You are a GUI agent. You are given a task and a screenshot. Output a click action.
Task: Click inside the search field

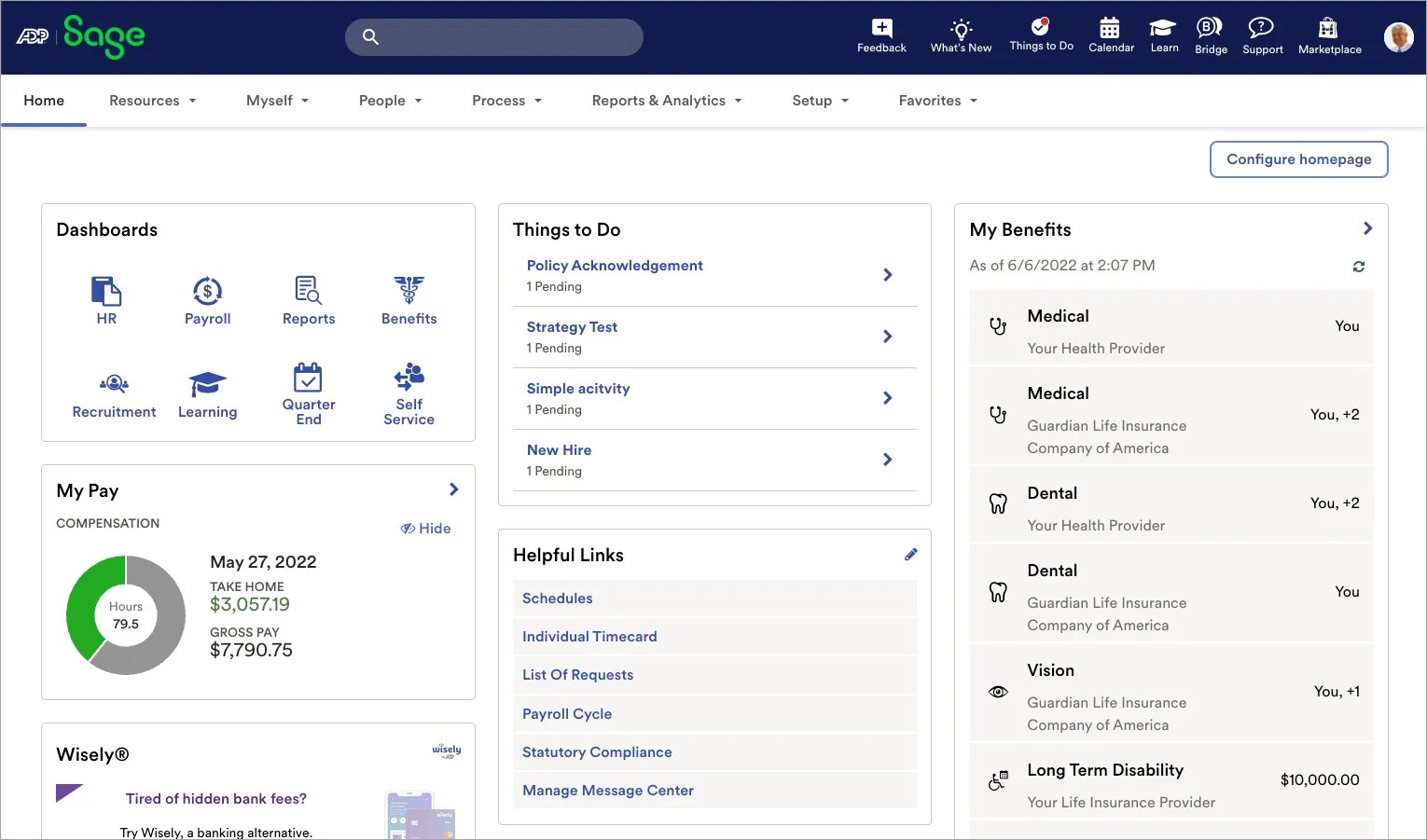pyautogui.click(x=493, y=36)
